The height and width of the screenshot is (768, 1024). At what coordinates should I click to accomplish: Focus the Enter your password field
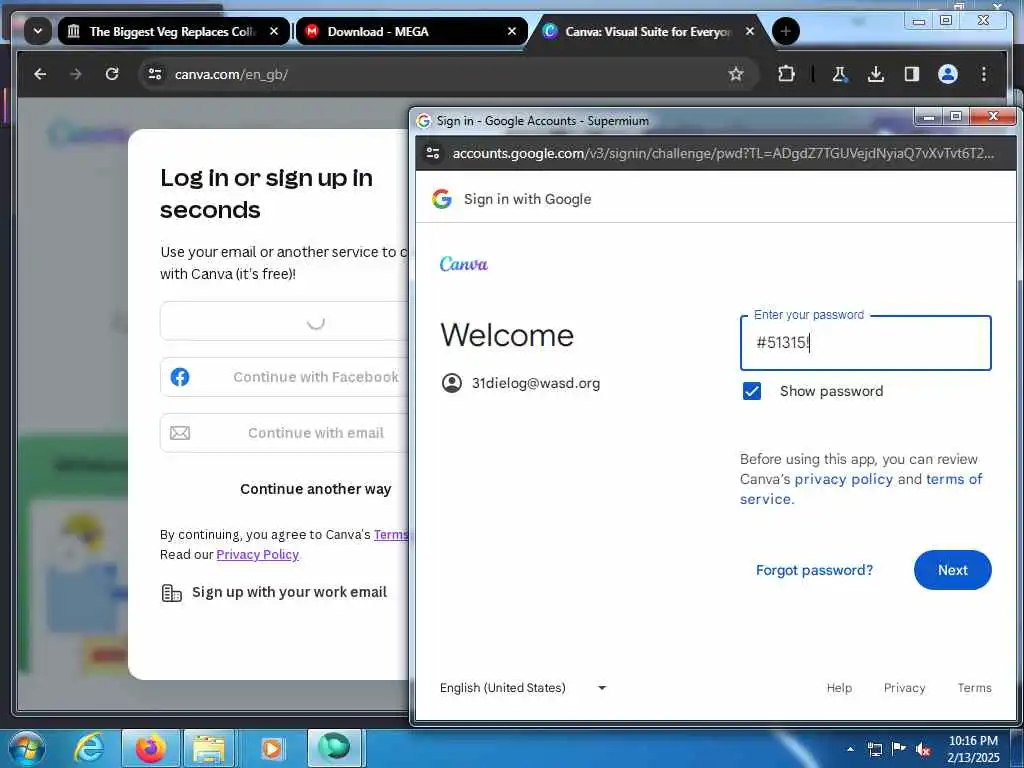point(865,344)
